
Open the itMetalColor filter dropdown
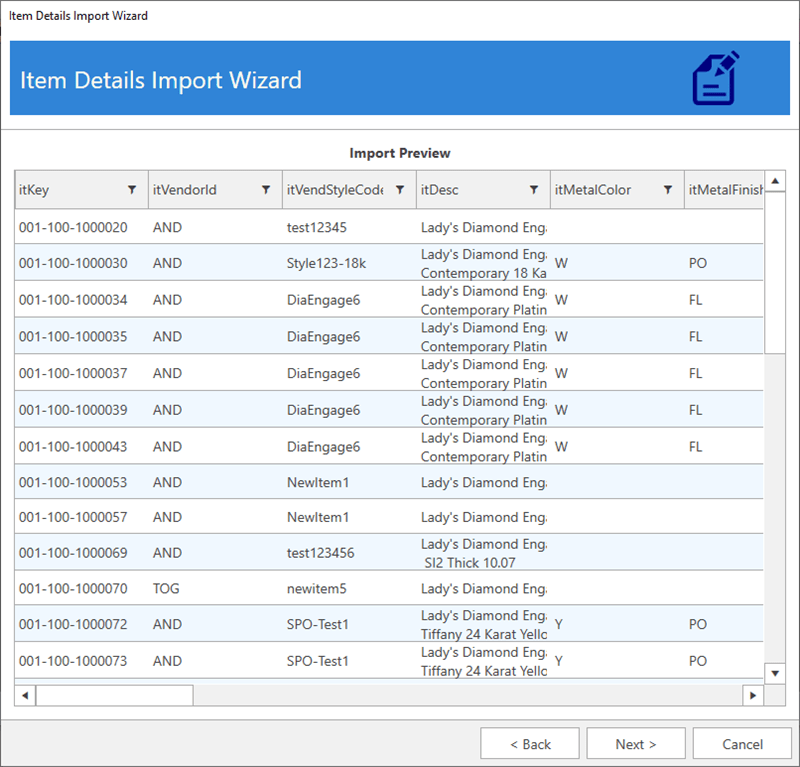pos(668,189)
